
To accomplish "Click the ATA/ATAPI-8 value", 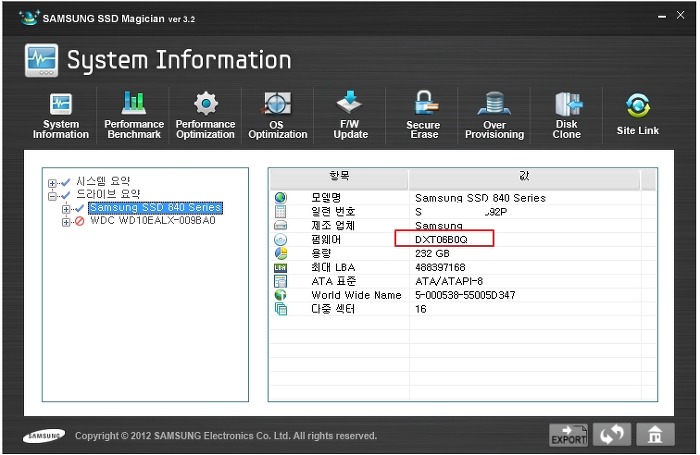I will [449, 281].
